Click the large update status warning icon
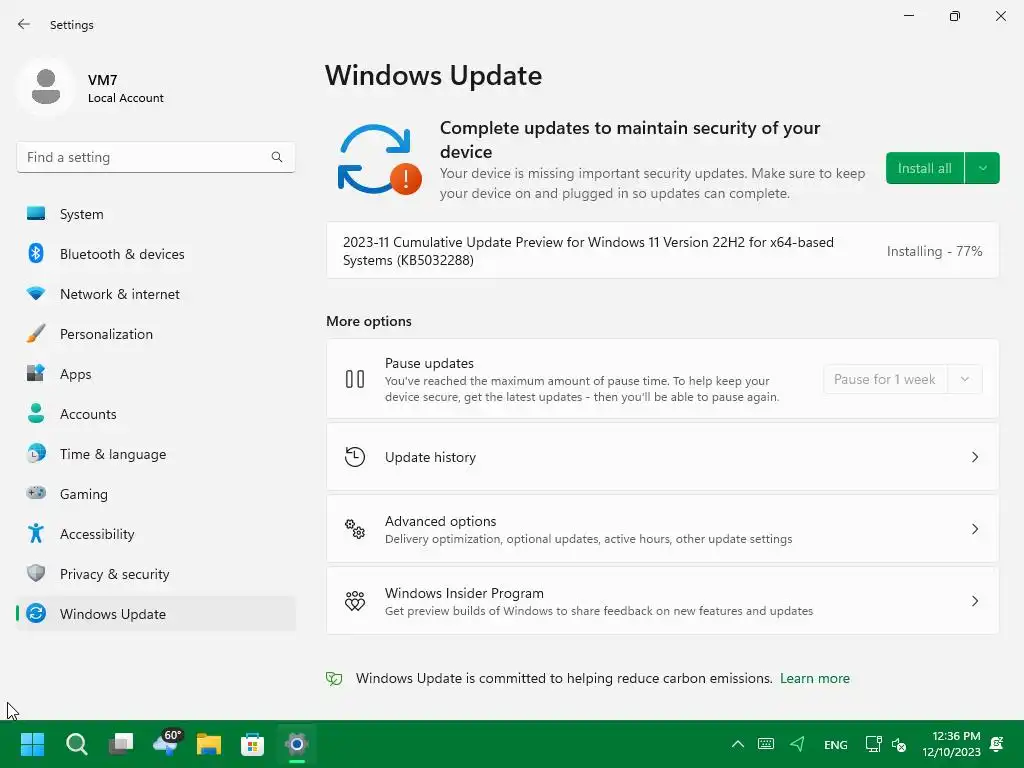The height and width of the screenshot is (768, 1024). coord(379,161)
